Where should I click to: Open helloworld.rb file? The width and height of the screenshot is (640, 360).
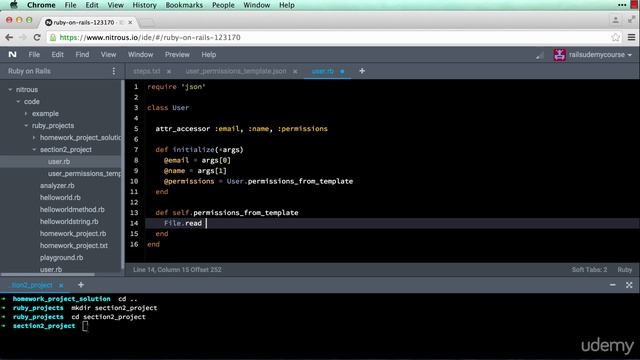pos(60,198)
